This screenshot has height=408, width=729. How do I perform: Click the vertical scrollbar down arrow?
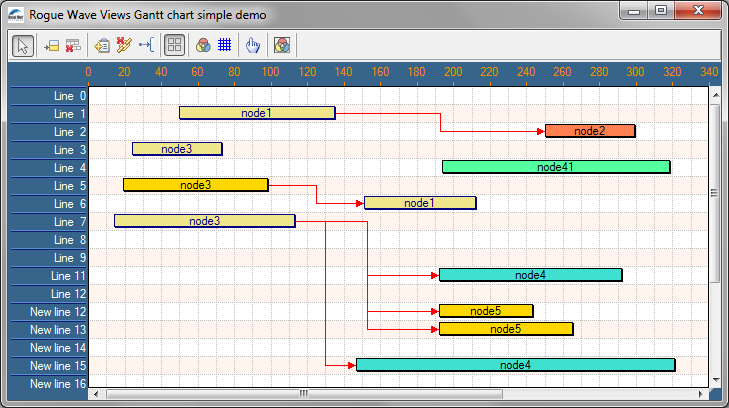714,380
